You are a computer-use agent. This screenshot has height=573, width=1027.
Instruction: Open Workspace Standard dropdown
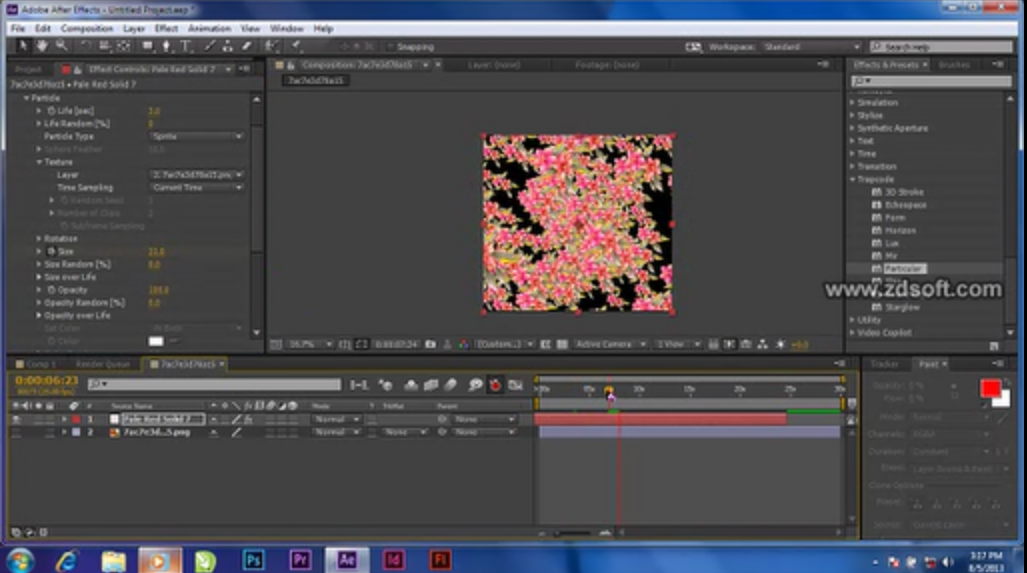811,46
